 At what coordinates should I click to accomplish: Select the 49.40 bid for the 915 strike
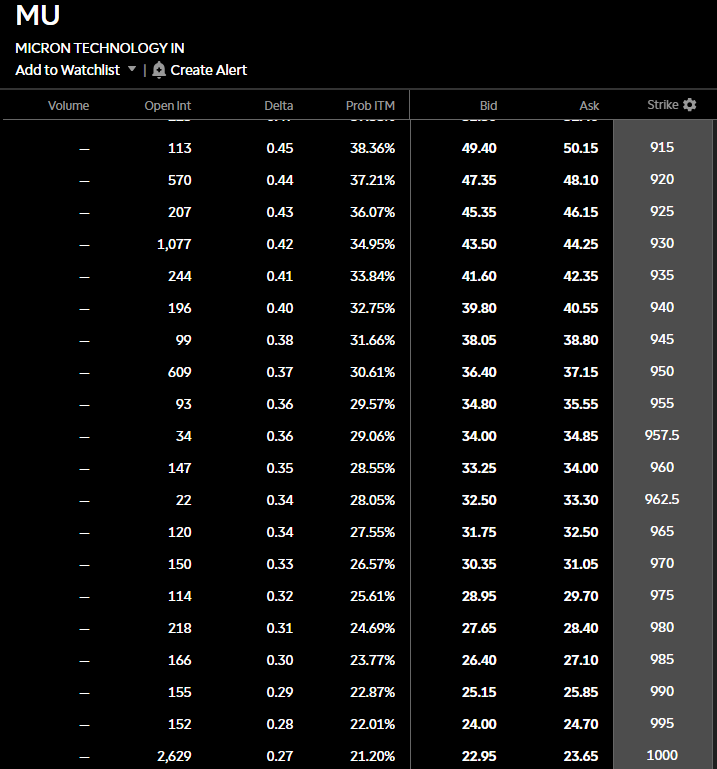[479, 148]
